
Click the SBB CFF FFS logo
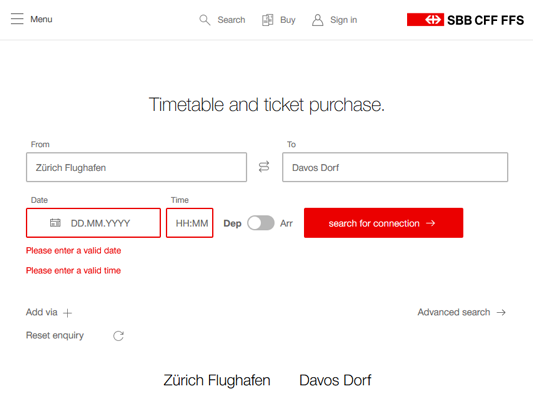click(x=465, y=20)
